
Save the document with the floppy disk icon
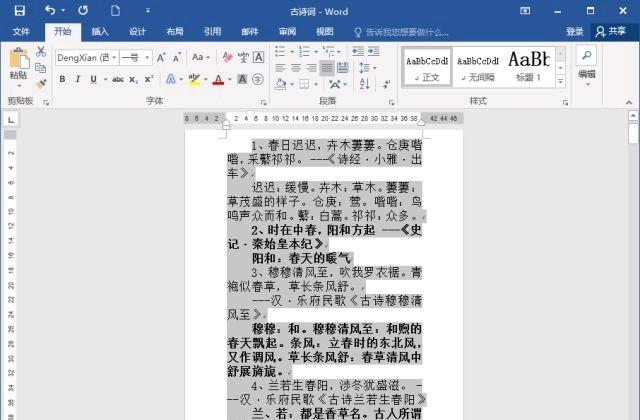click(20, 11)
